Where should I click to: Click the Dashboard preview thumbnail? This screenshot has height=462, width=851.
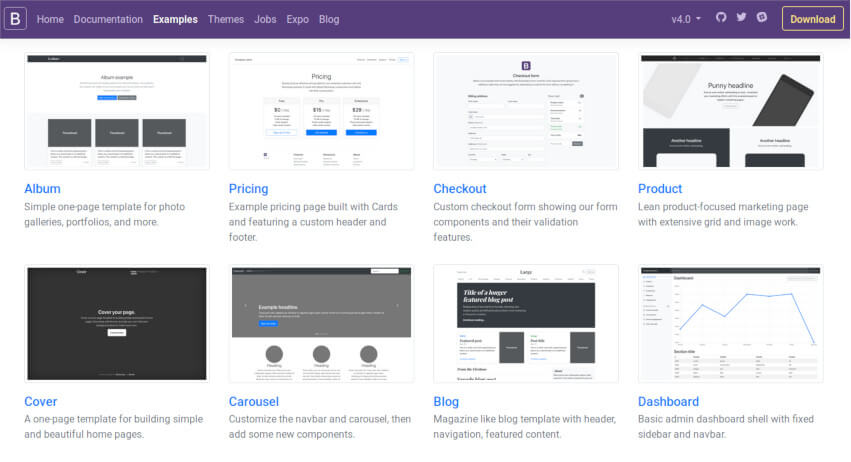731,324
